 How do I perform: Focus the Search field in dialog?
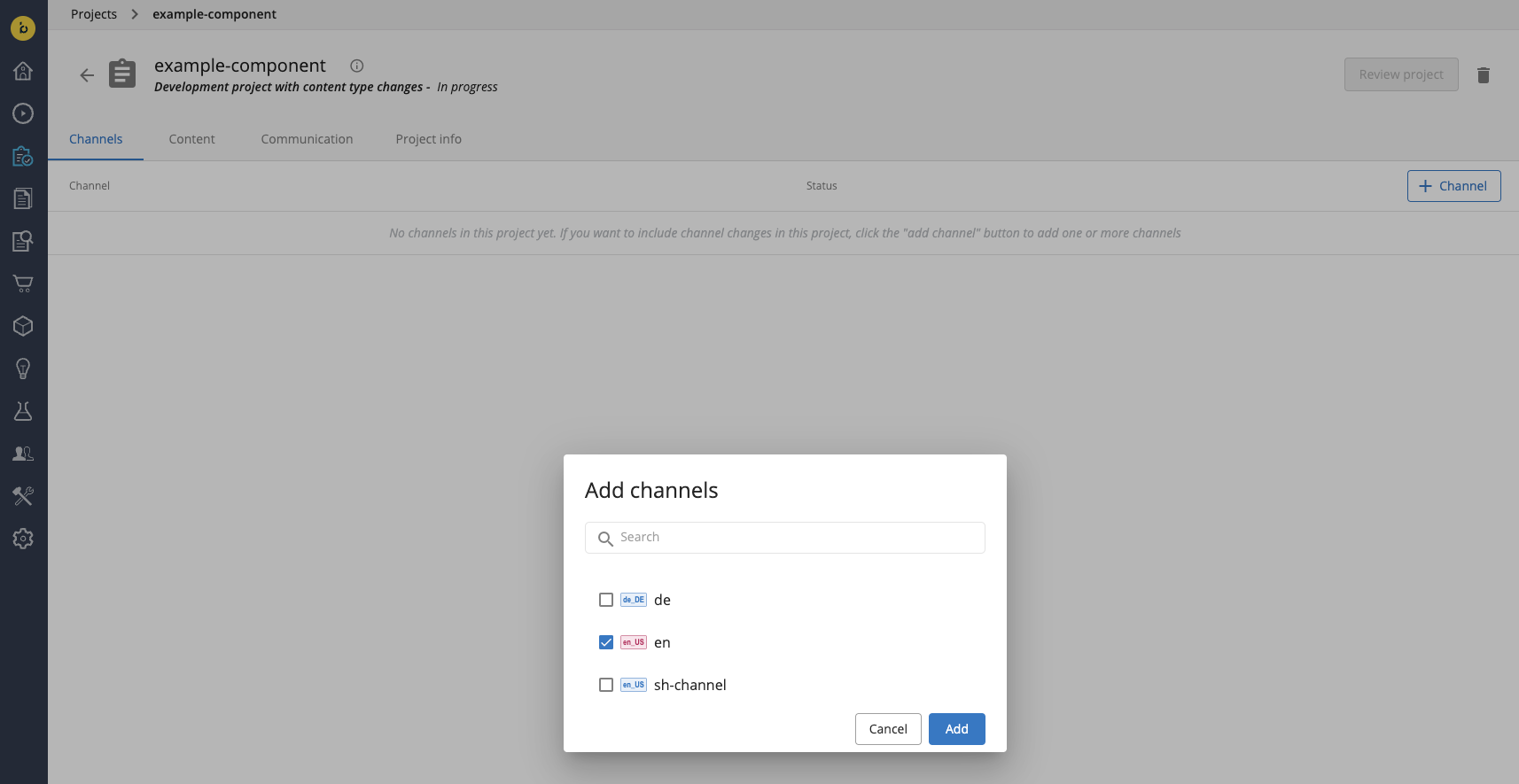click(x=785, y=538)
